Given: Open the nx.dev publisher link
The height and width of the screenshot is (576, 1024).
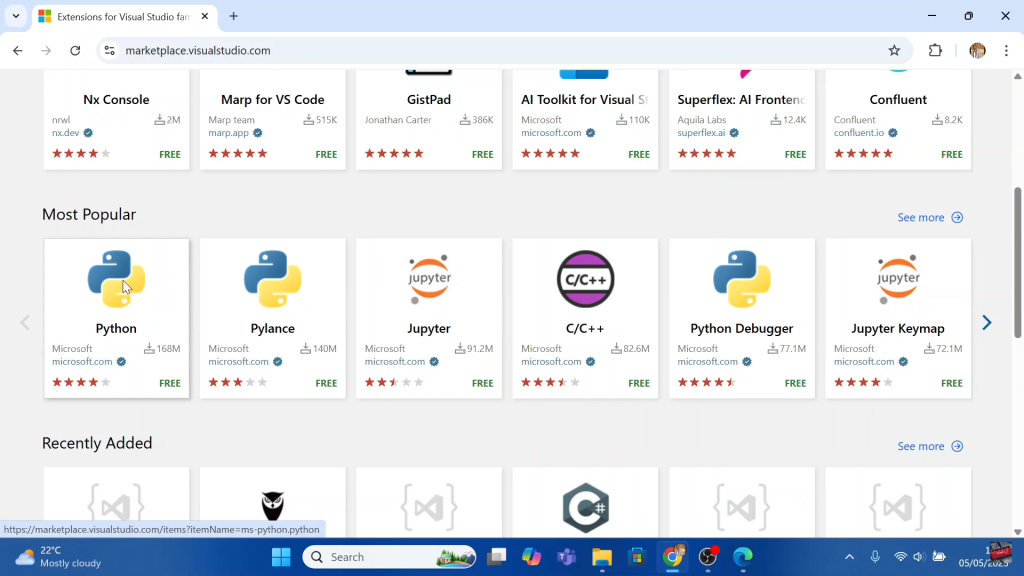Looking at the screenshot, I should tap(65, 133).
